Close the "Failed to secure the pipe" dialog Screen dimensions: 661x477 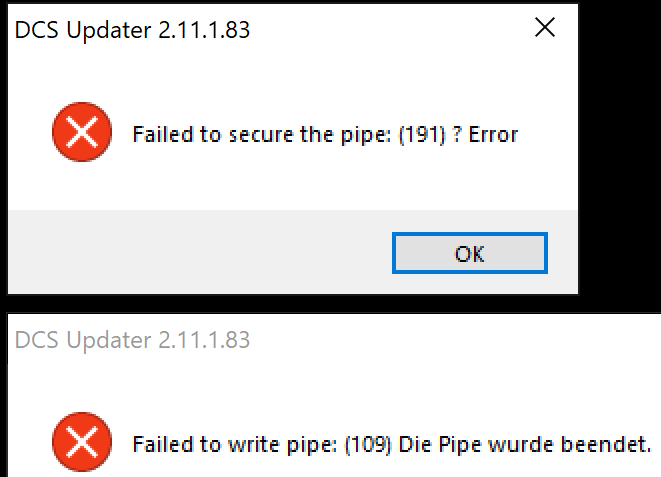(545, 27)
